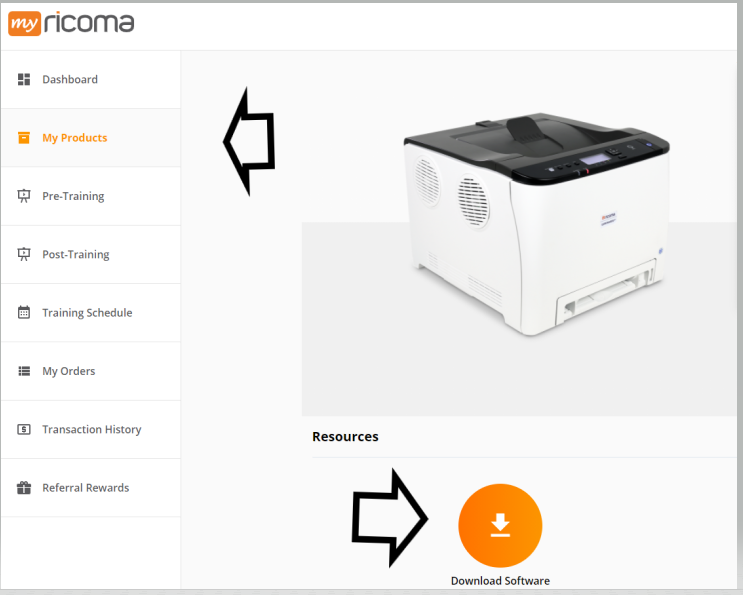Screen dimensions: 743x595
Task: Open the Dashboard menu item
Action: [x=91, y=79]
